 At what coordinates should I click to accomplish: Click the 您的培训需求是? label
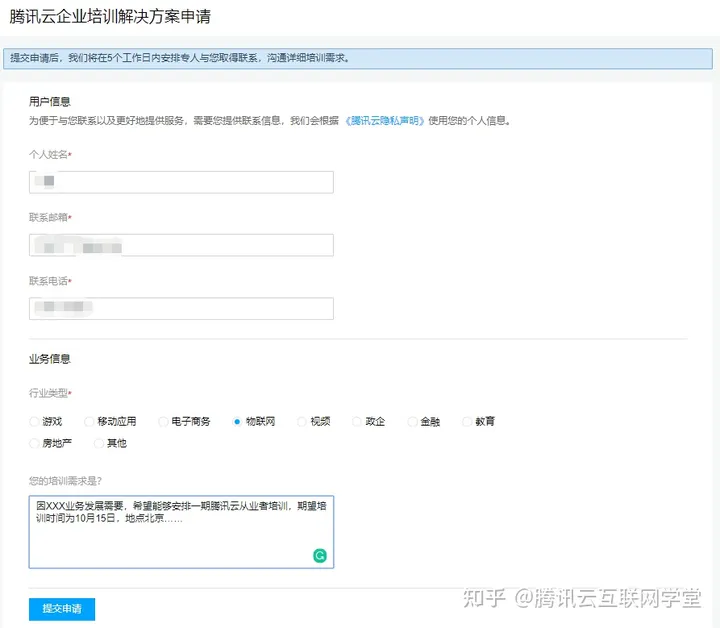(x=65, y=481)
